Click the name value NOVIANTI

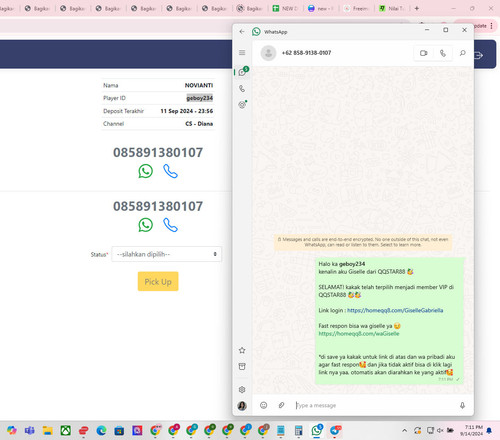pos(199,85)
